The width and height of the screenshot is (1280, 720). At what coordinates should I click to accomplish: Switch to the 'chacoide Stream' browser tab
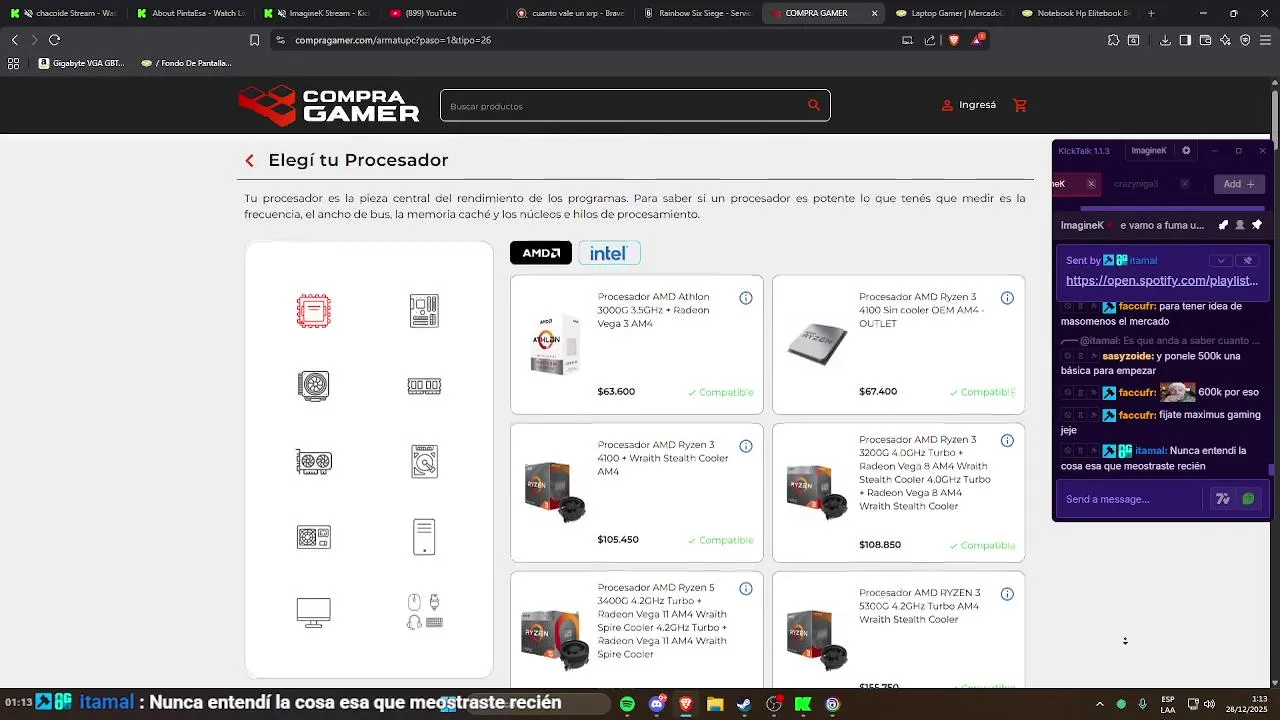(65, 13)
